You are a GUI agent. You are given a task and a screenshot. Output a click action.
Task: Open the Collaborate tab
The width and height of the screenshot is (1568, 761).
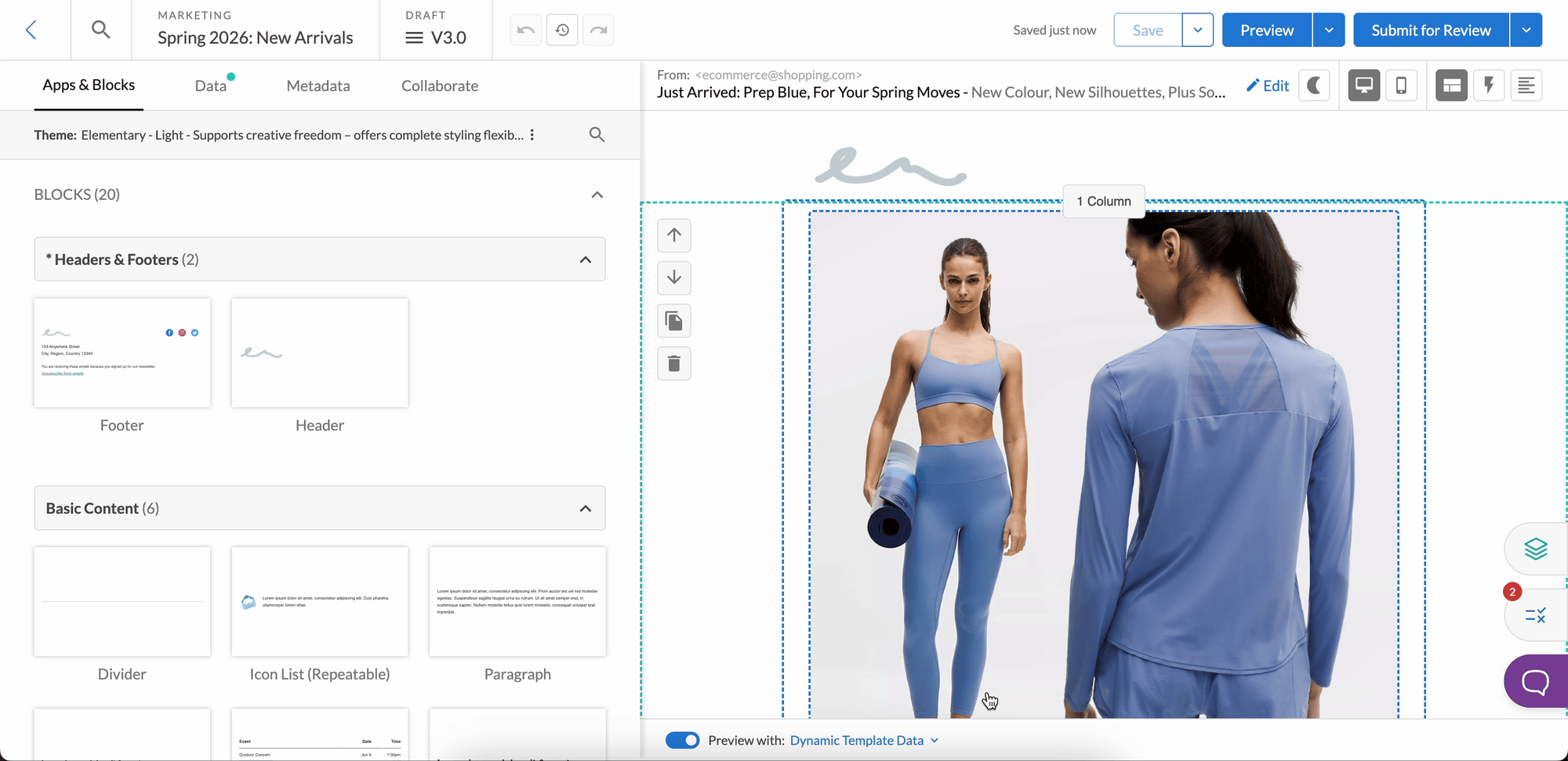[439, 85]
